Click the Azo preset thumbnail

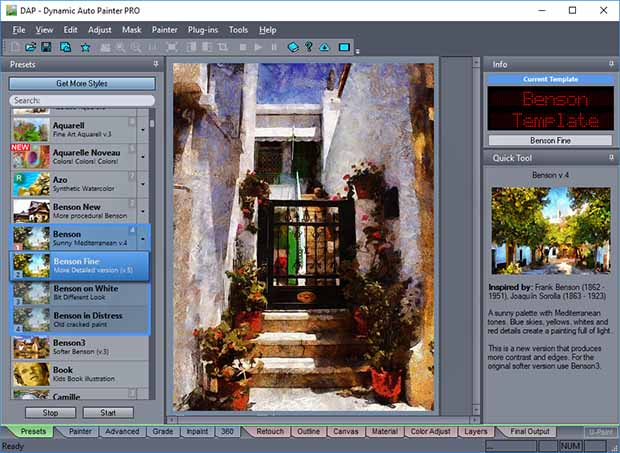(31, 184)
